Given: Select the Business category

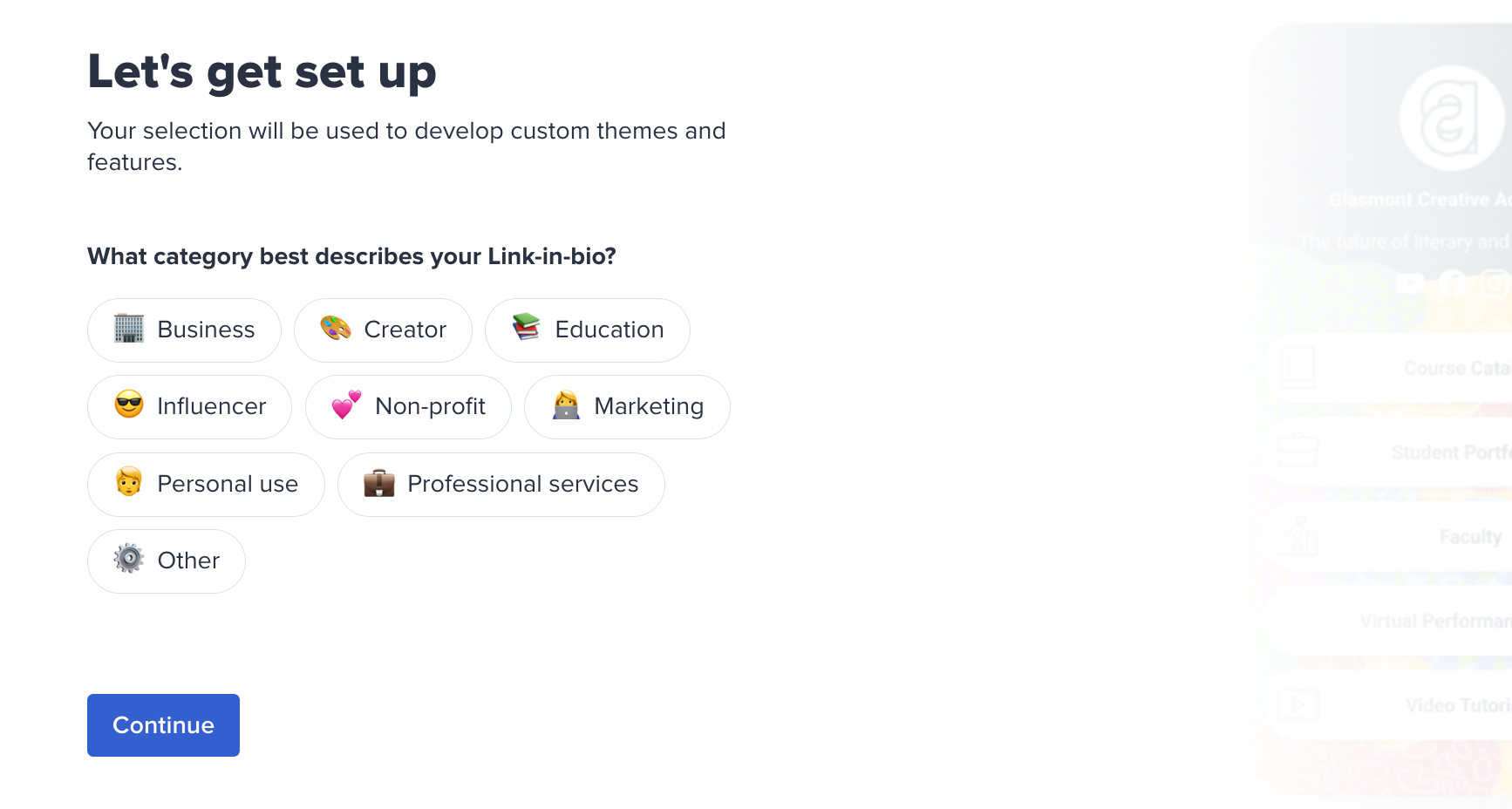Looking at the screenshot, I should [x=184, y=330].
